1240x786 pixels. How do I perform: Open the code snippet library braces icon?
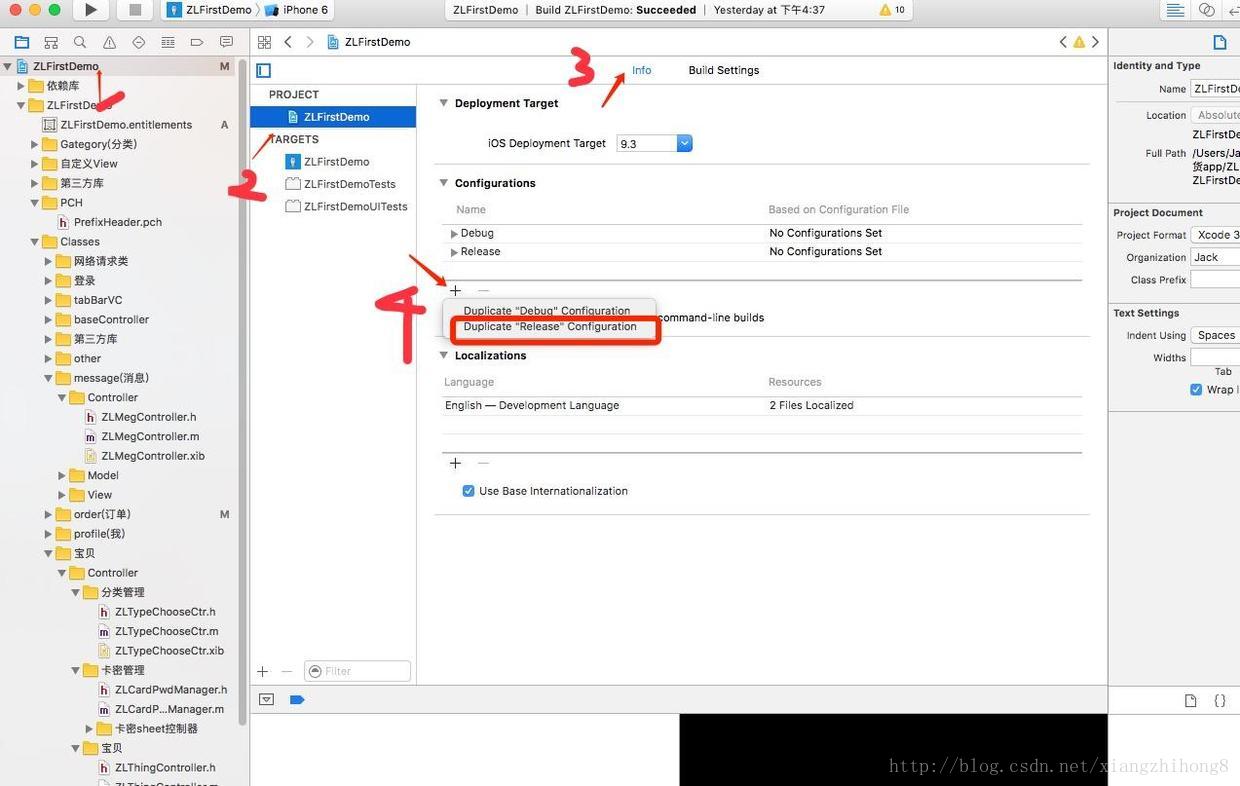1220,701
